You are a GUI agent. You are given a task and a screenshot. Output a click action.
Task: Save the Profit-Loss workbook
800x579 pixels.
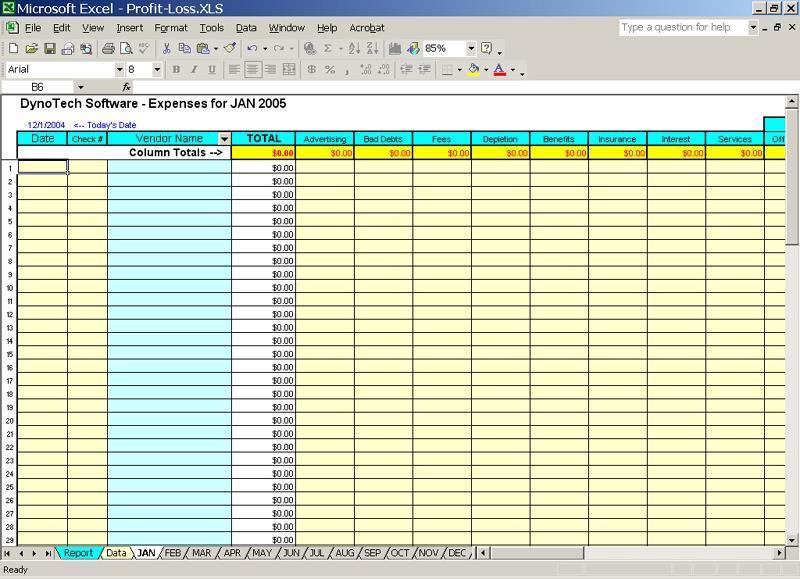tap(51, 48)
